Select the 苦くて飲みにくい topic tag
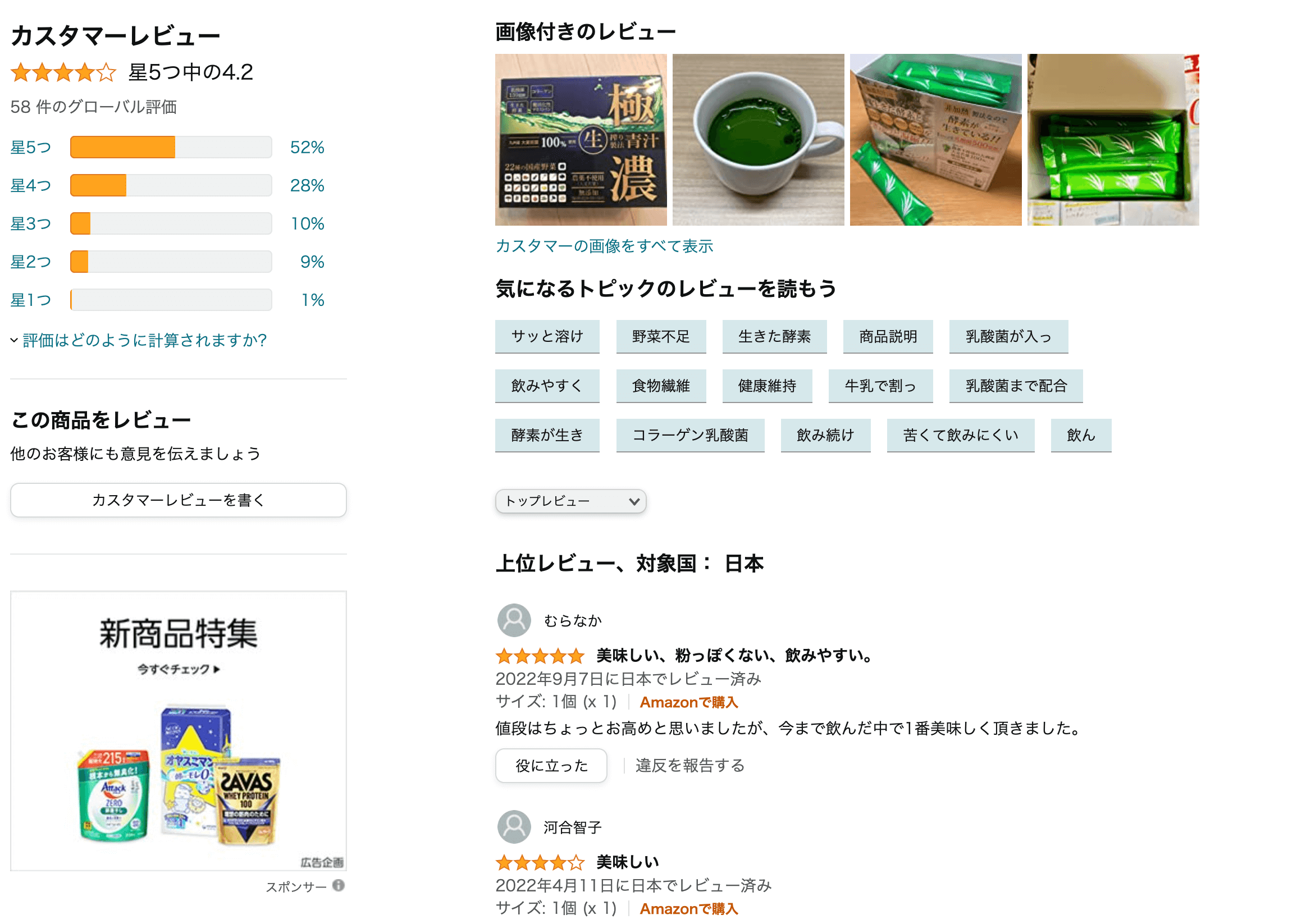Viewport: 1297px width, 924px height. (960, 434)
